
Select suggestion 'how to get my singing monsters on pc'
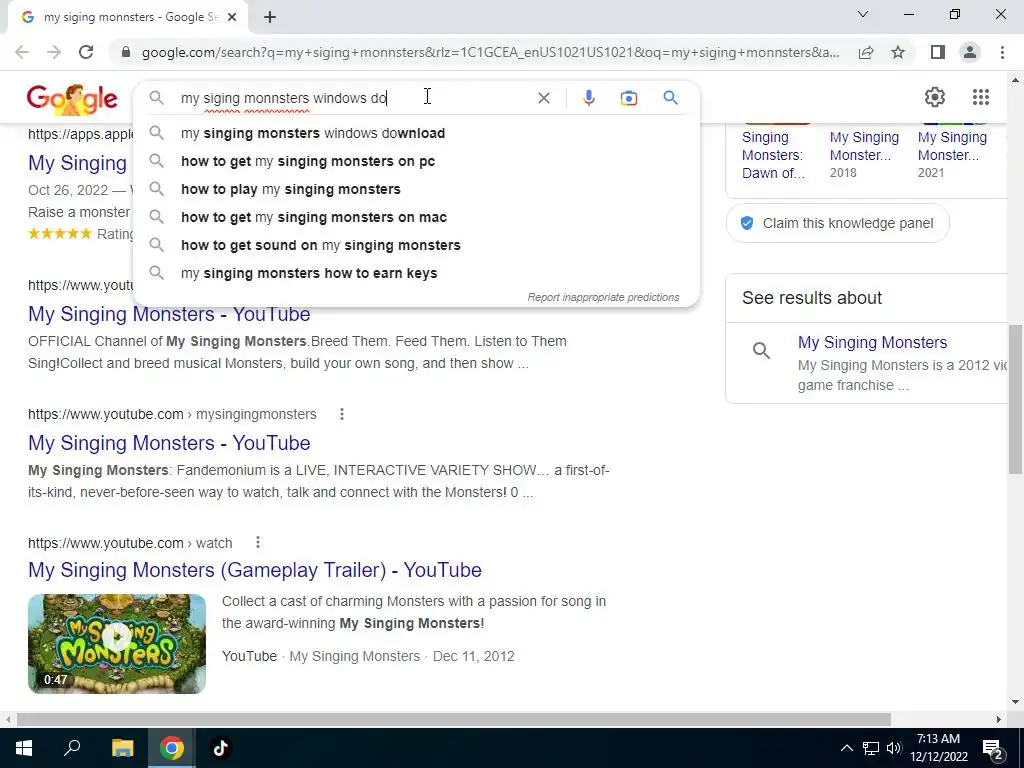tap(415, 161)
